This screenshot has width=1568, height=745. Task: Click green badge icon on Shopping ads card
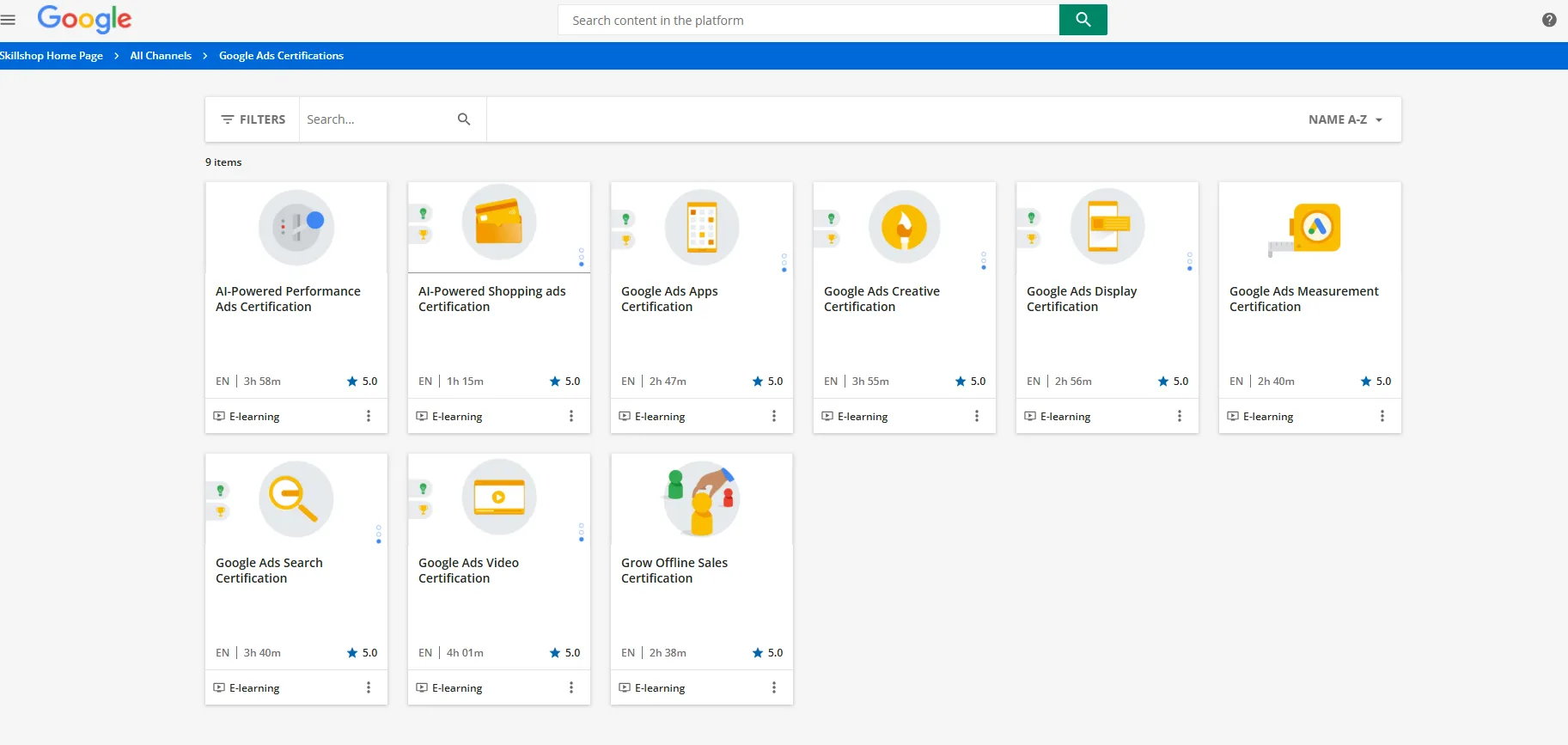(x=423, y=213)
